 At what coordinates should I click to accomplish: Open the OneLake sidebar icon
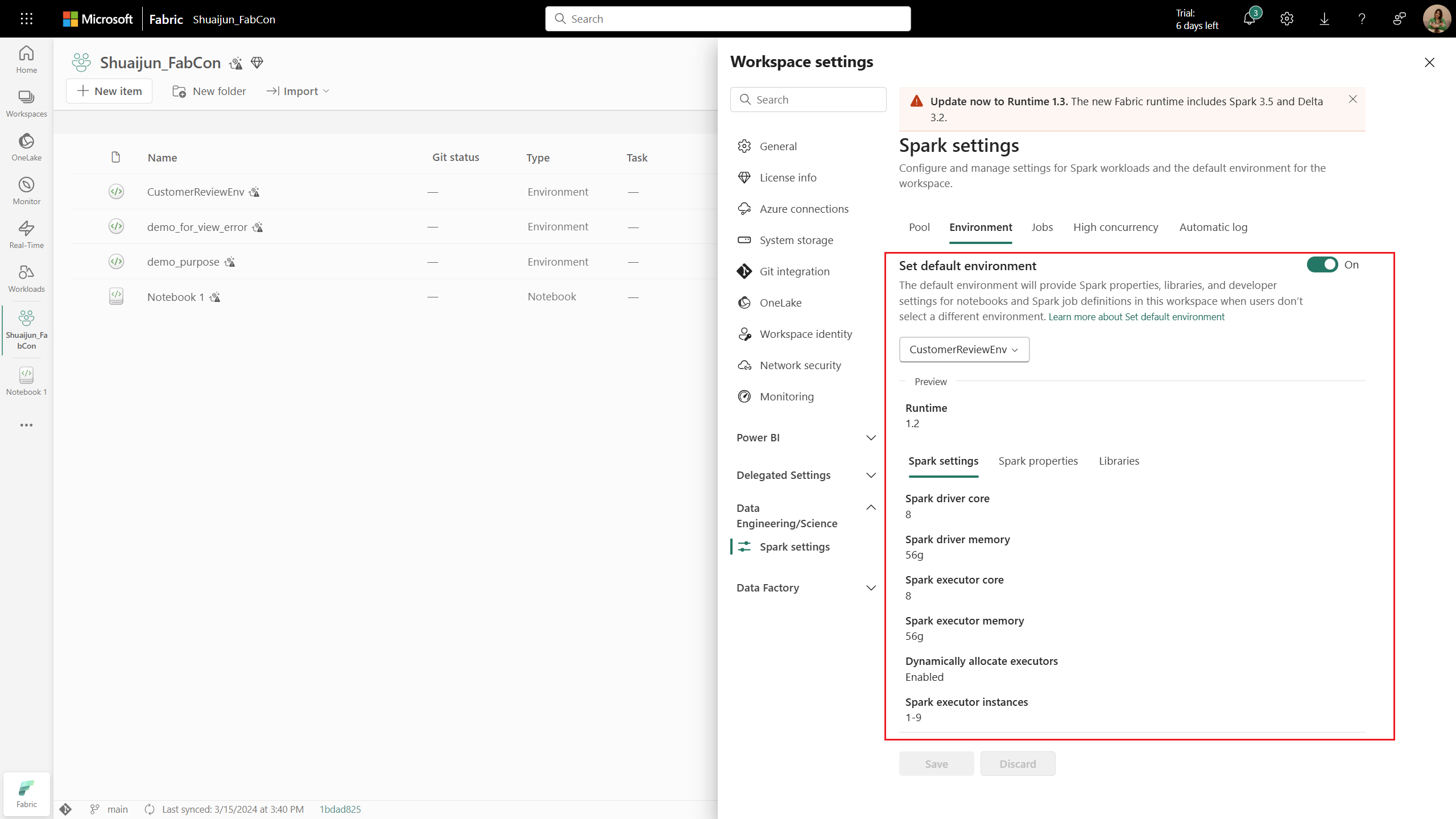point(26,147)
